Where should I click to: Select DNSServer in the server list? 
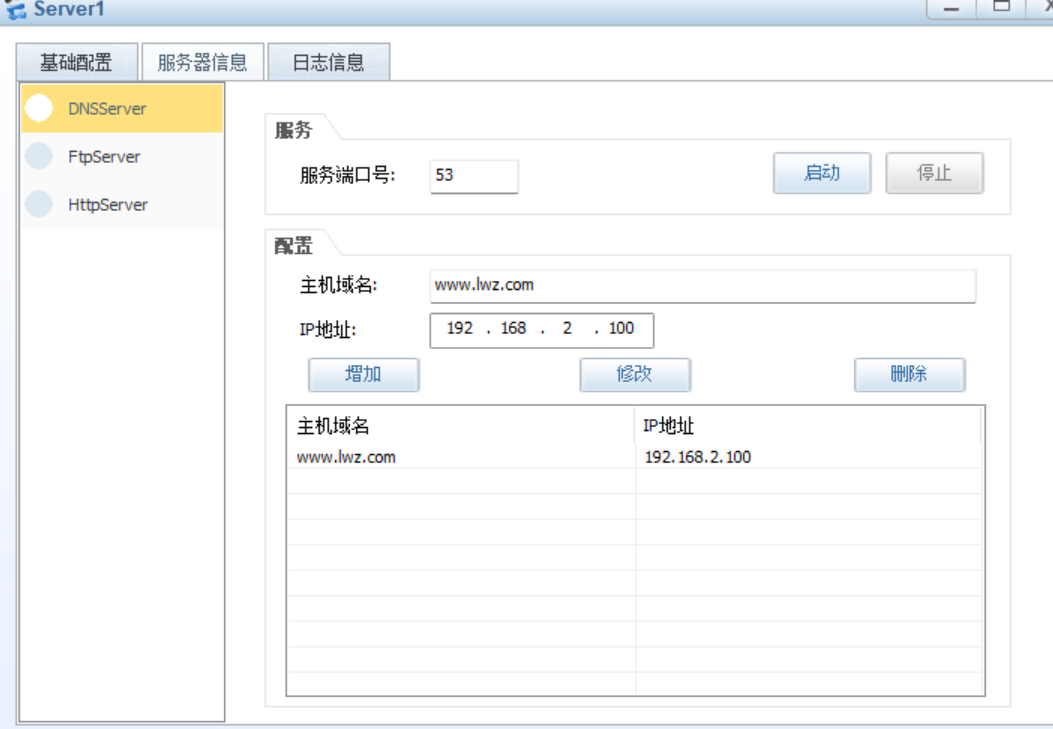(122, 108)
